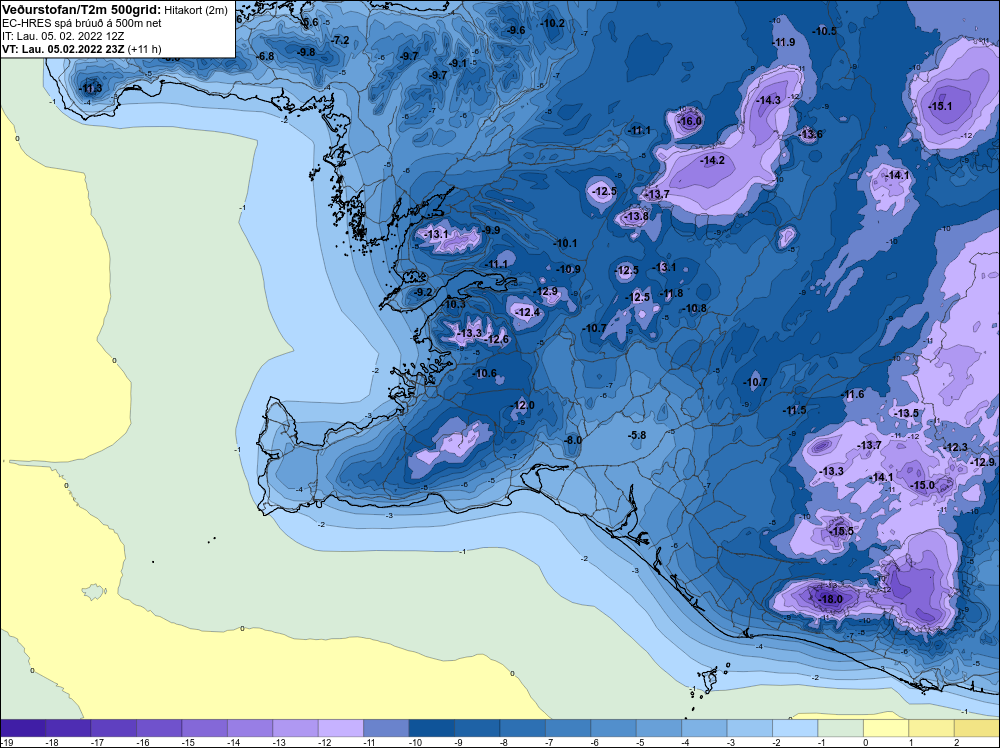The width and height of the screenshot is (1000, 748).
Task: Click the legend swatch between -1 and 0
Action: coord(840,728)
